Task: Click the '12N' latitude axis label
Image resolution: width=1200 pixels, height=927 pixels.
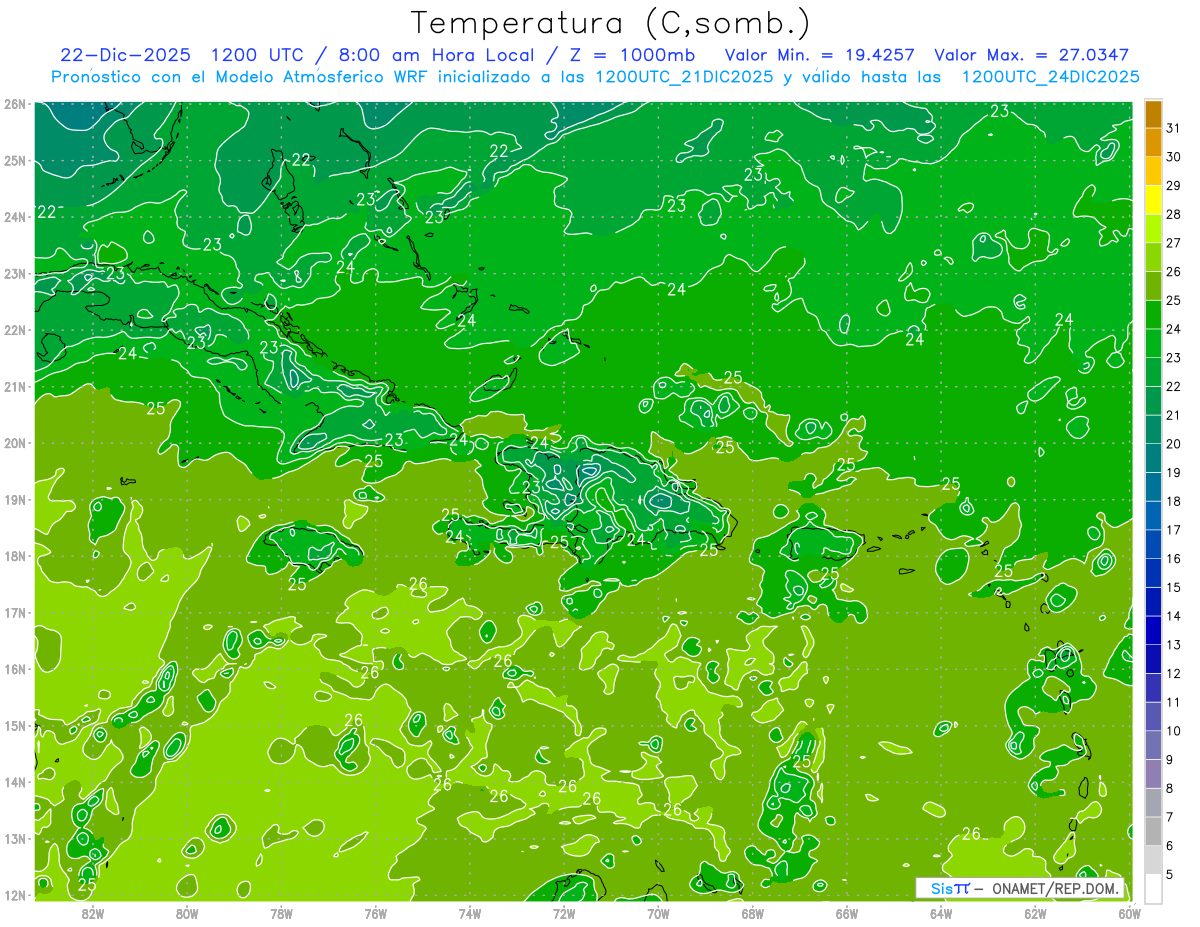Action: [14, 895]
